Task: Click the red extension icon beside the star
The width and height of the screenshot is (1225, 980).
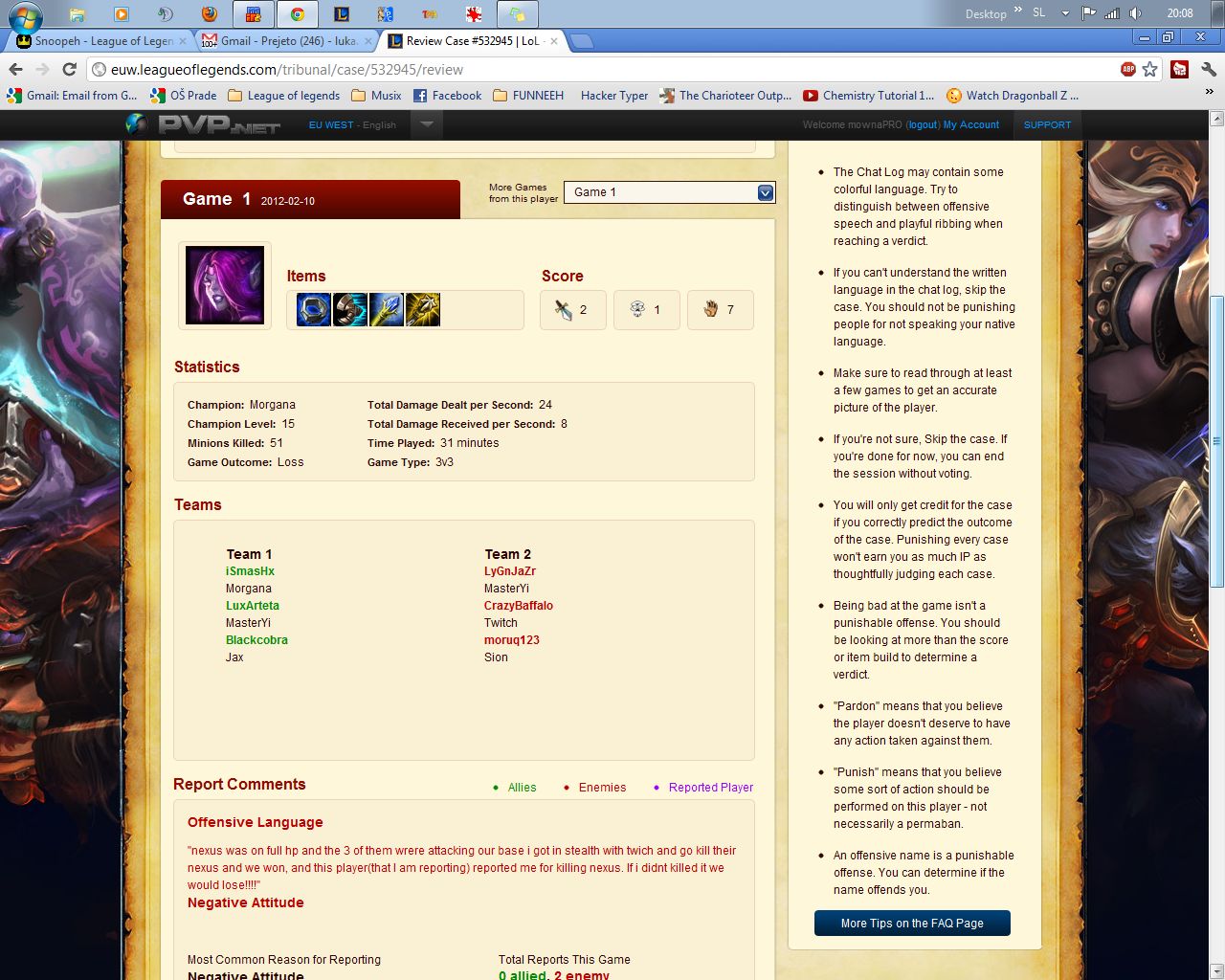Action: point(1180,69)
